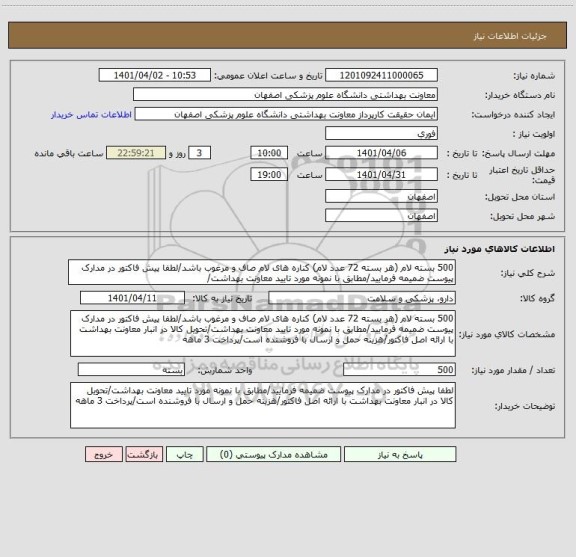
Task: Click the نام دستگاه خریدار label
Action: (520, 96)
